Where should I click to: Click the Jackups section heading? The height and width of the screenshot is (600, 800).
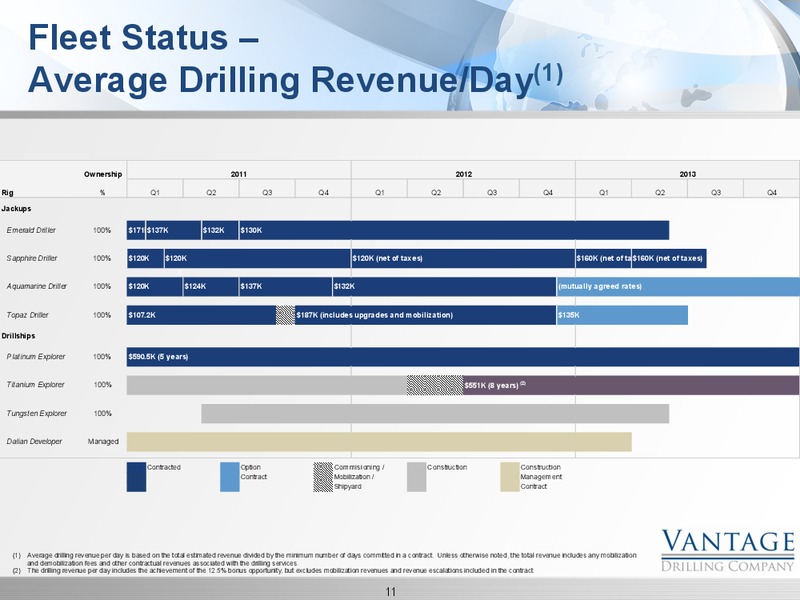(x=16, y=209)
